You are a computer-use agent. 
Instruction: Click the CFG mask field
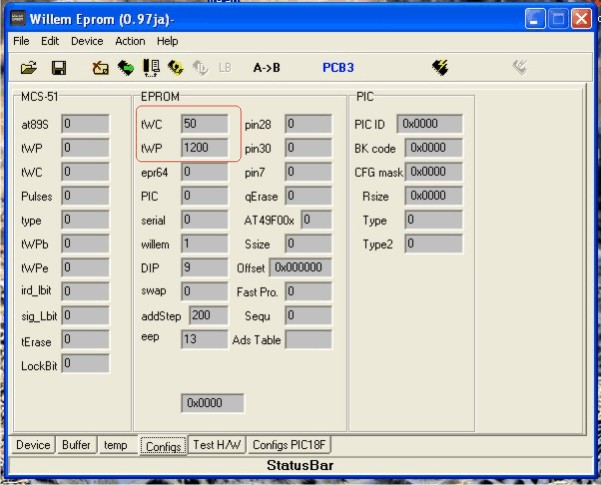coord(434,172)
